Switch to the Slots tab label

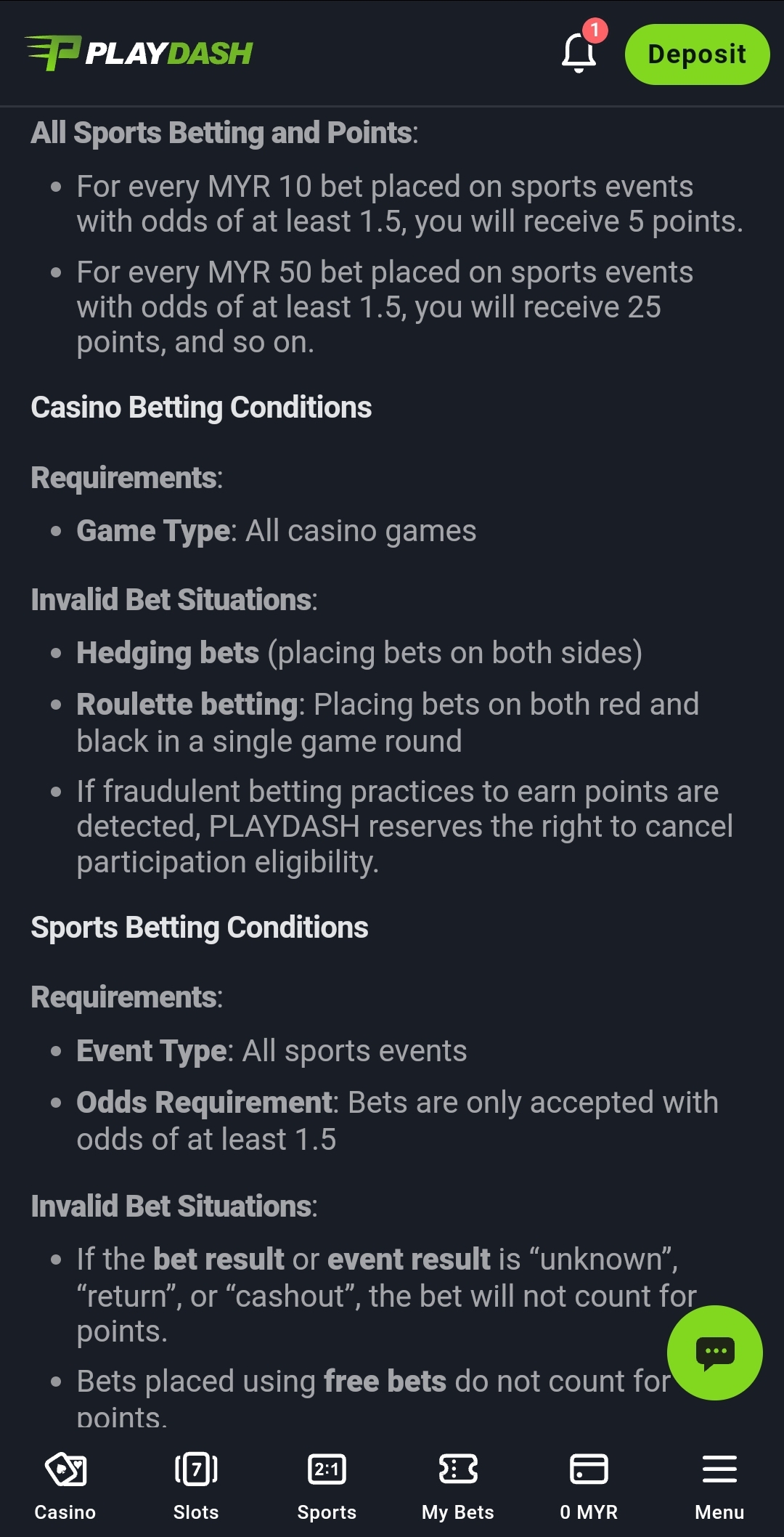click(196, 1512)
